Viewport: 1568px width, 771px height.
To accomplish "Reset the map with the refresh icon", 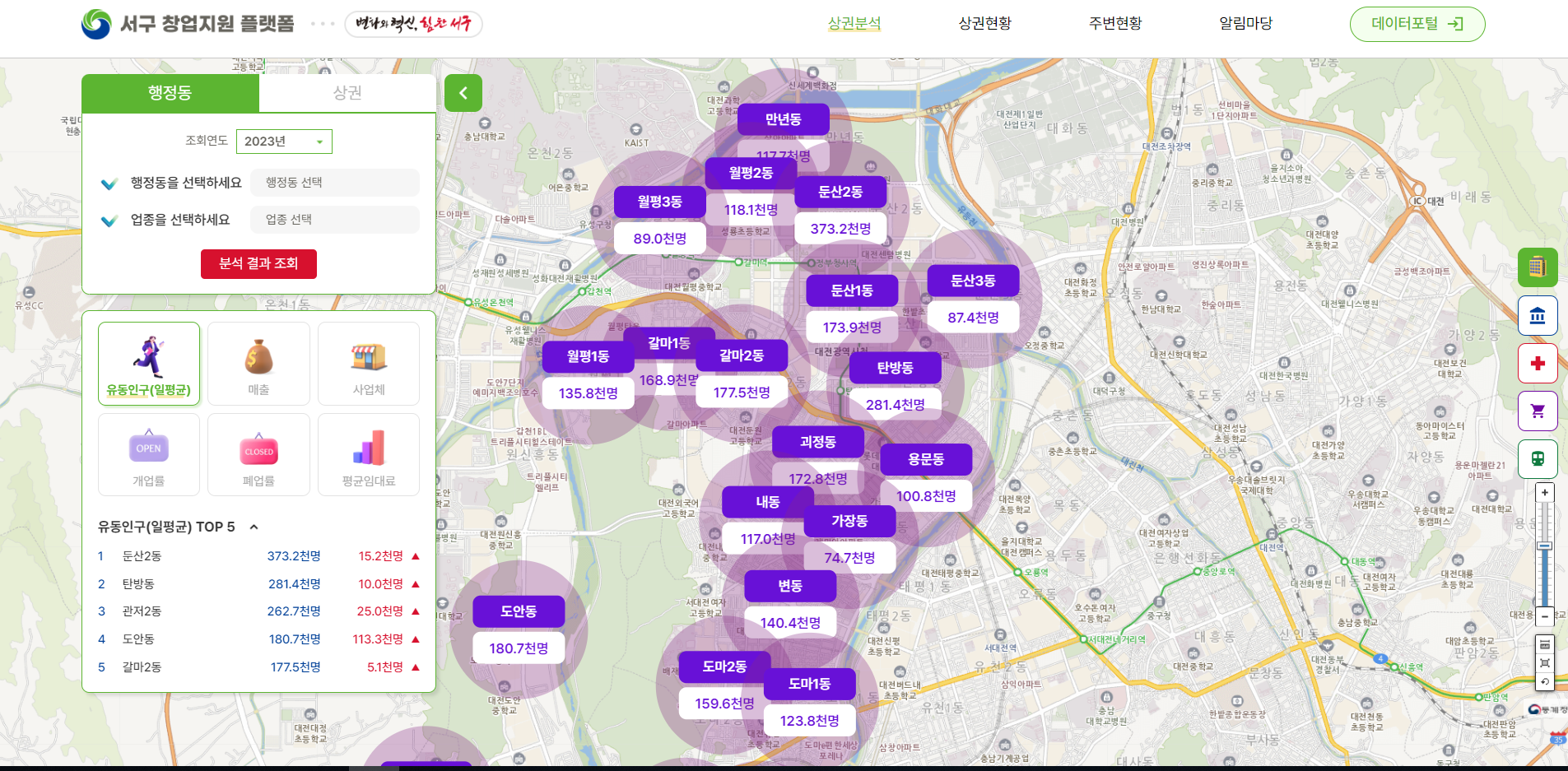I will click(x=1545, y=681).
